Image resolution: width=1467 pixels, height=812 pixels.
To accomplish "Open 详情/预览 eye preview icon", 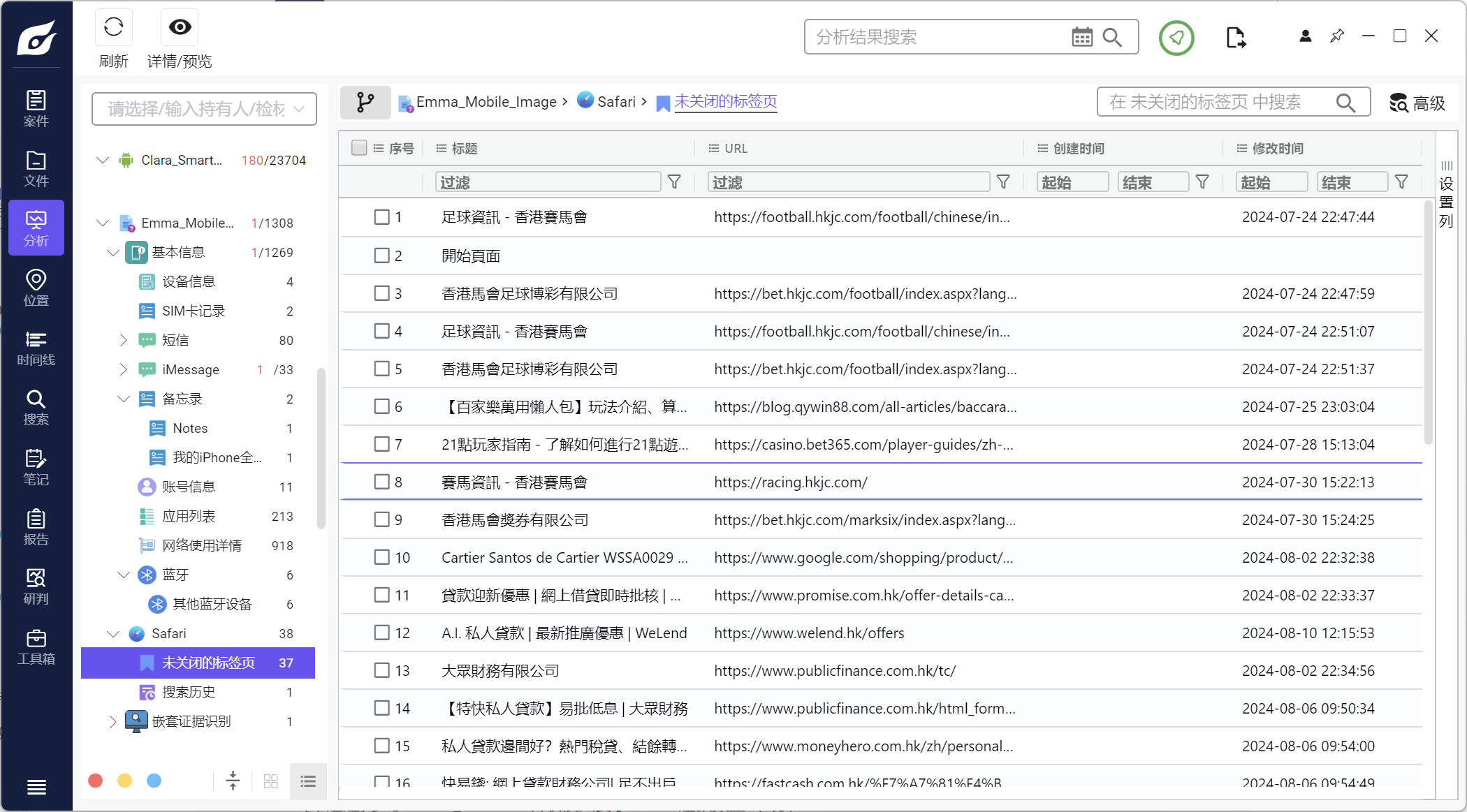I will click(x=180, y=28).
